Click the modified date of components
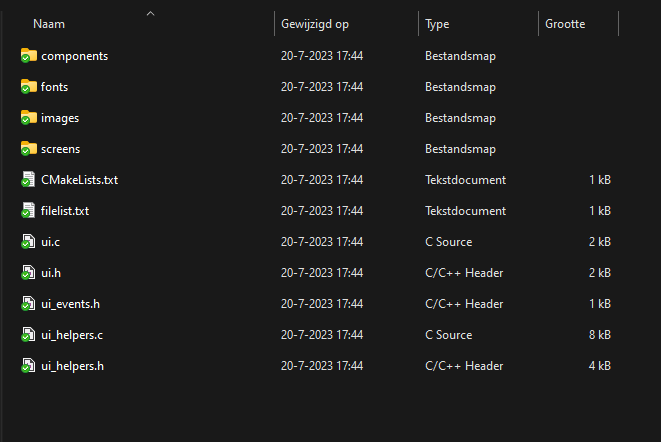This screenshot has height=442, width=661. 322,56
